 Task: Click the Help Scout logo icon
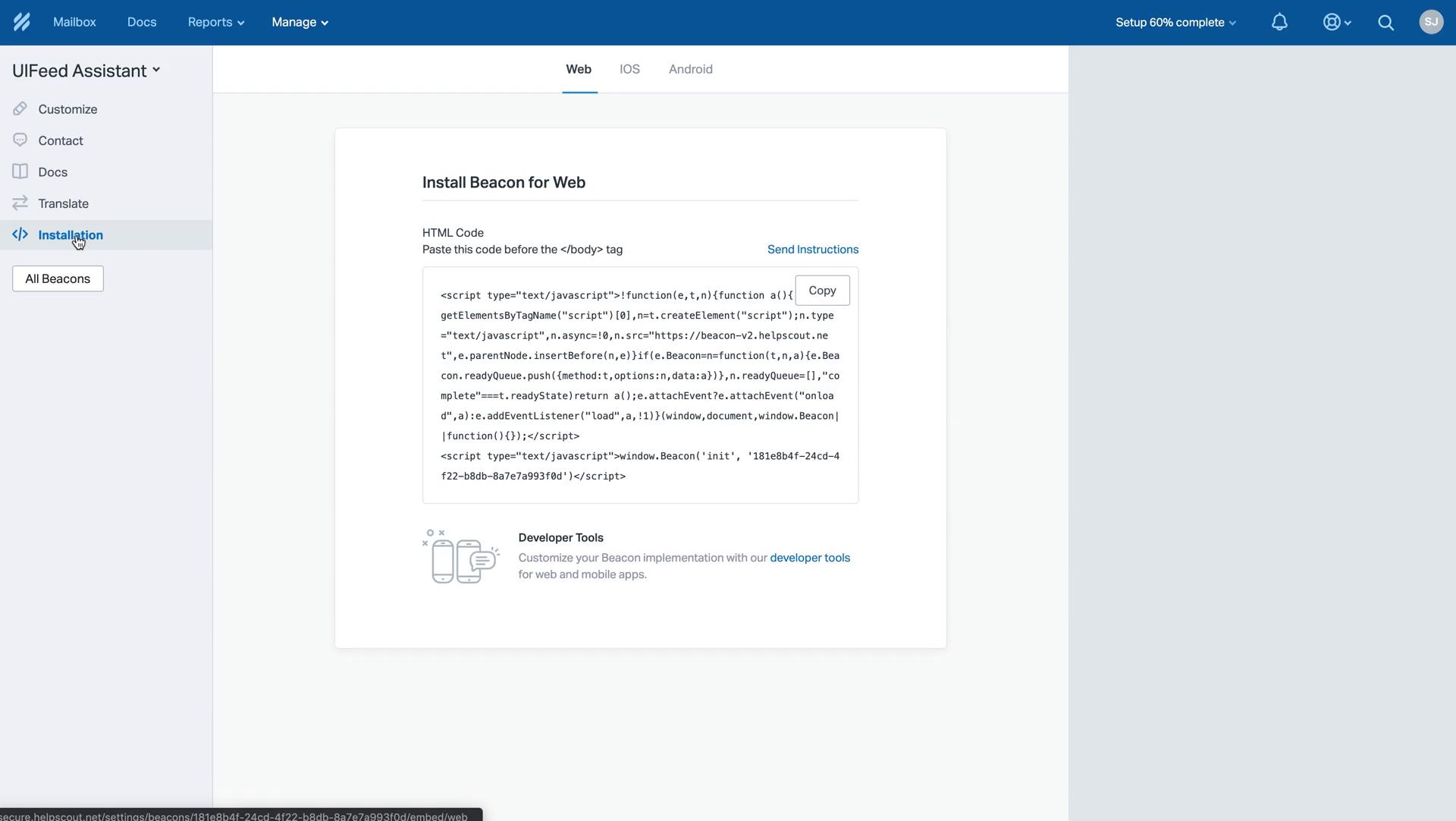click(x=21, y=22)
